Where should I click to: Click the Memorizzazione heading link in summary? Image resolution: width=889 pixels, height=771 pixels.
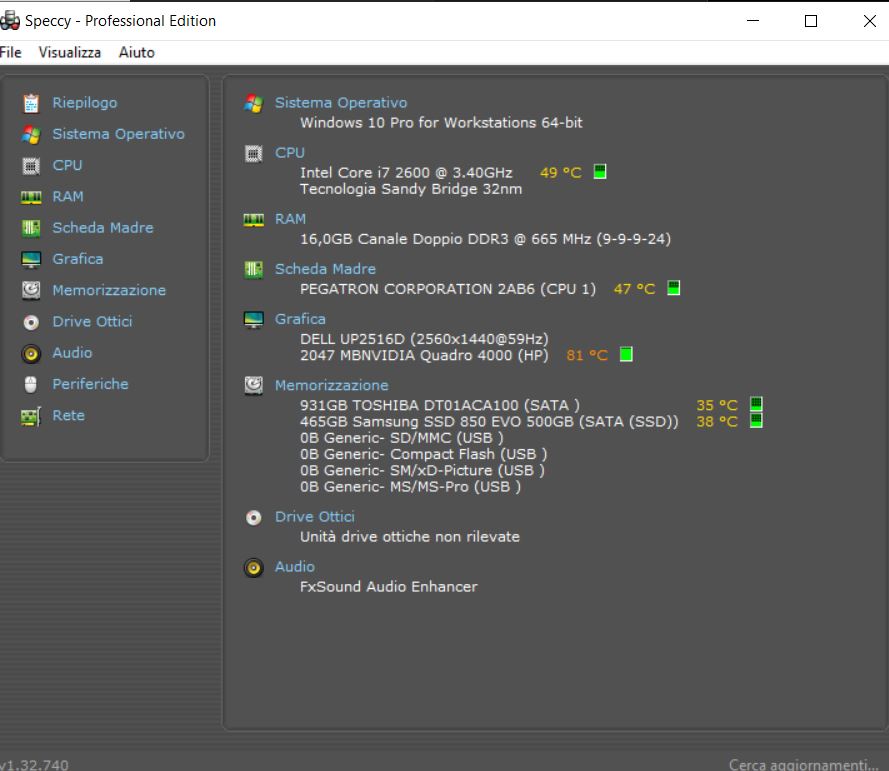pyautogui.click(x=331, y=385)
